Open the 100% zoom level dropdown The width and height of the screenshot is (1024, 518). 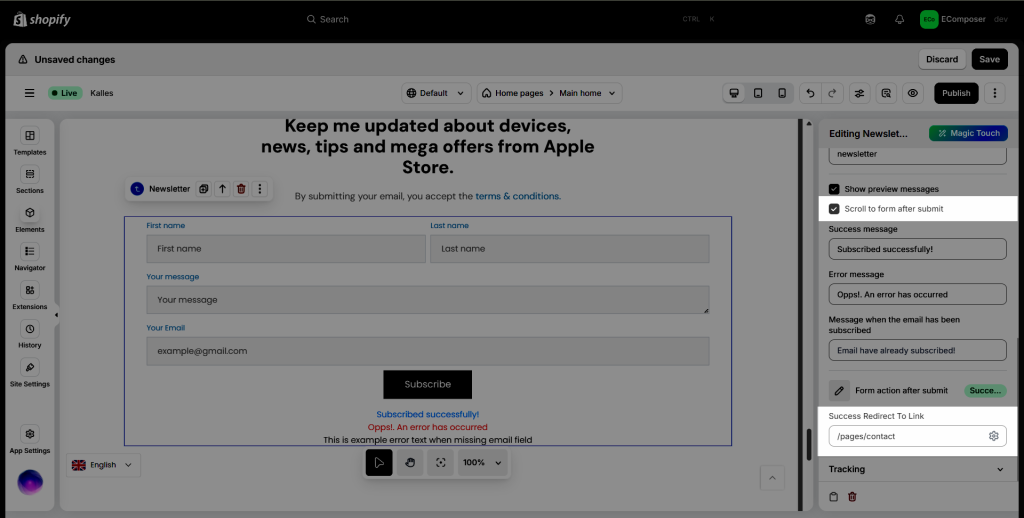click(483, 463)
